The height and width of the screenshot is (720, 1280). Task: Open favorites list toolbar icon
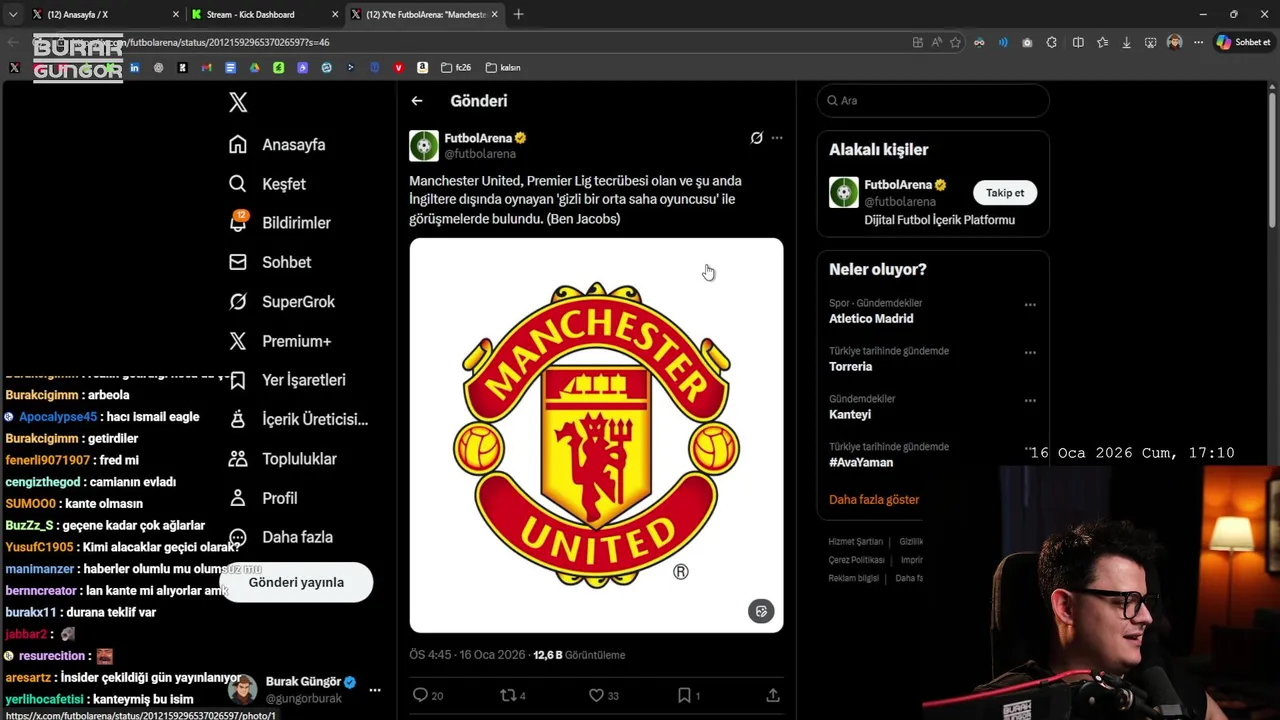click(x=1102, y=42)
